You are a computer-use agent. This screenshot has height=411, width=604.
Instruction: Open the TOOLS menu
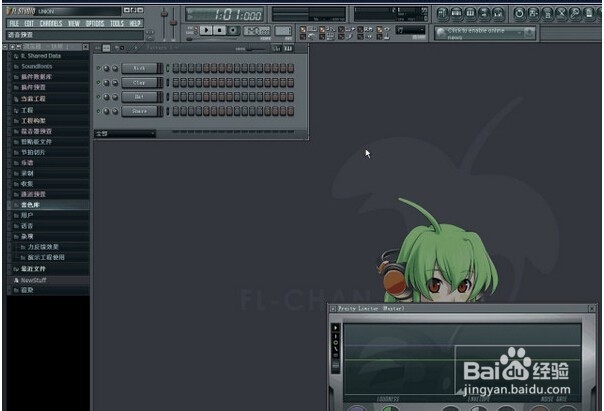tap(117, 24)
